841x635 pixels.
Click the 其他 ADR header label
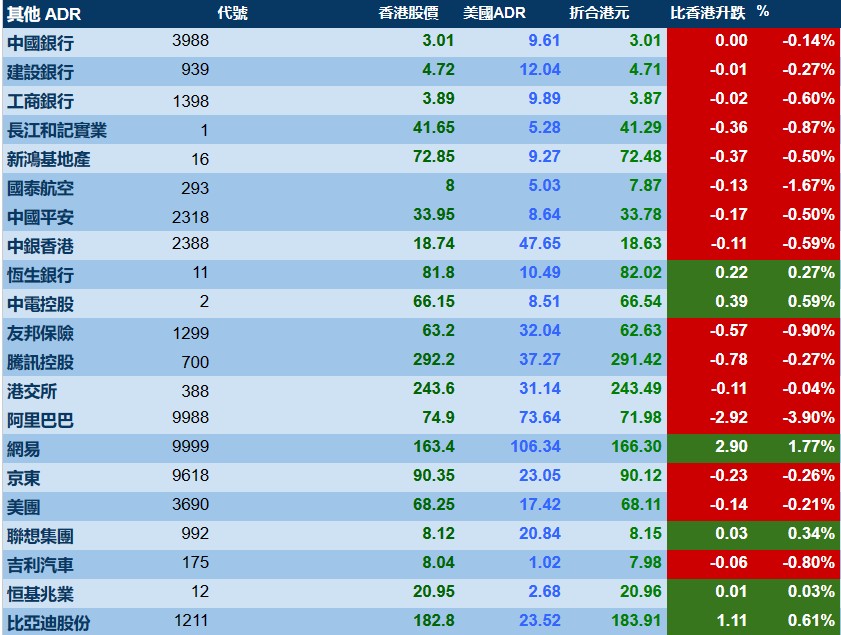[x=44, y=14]
